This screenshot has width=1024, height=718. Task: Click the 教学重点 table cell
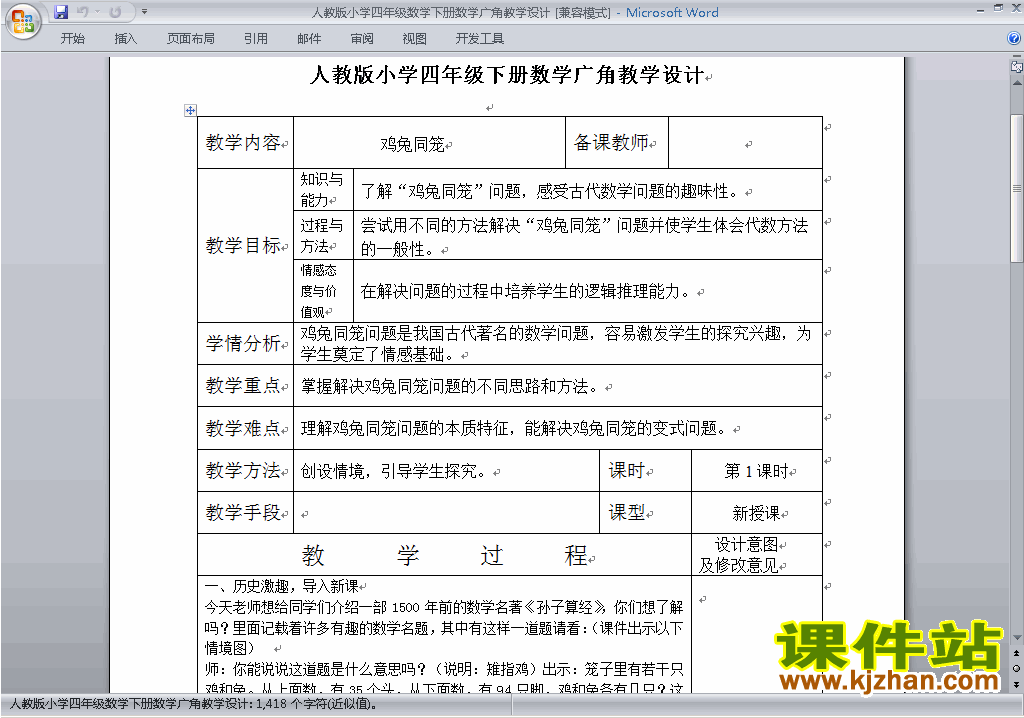point(246,385)
